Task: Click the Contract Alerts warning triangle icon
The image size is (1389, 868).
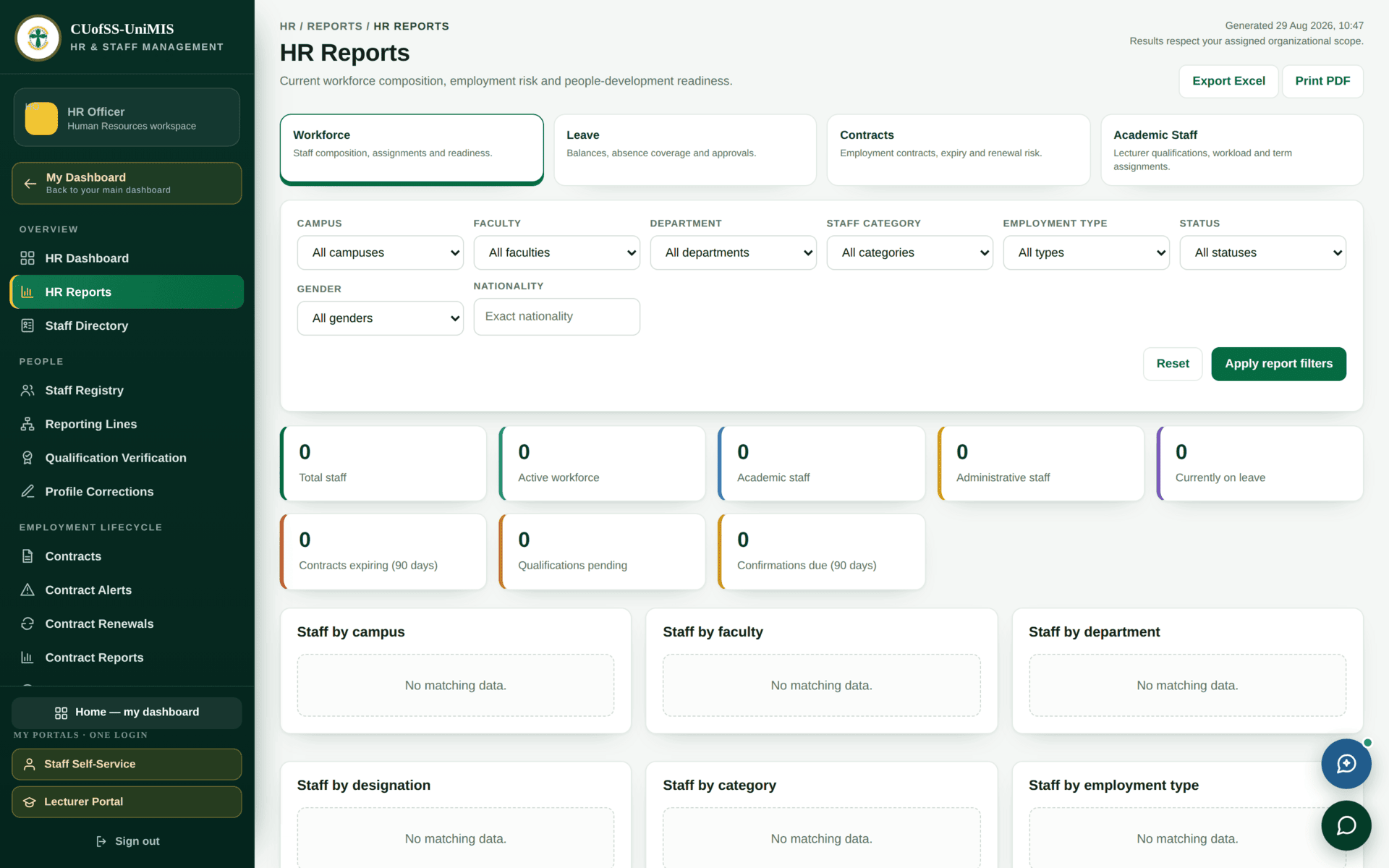Action: coord(27,590)
